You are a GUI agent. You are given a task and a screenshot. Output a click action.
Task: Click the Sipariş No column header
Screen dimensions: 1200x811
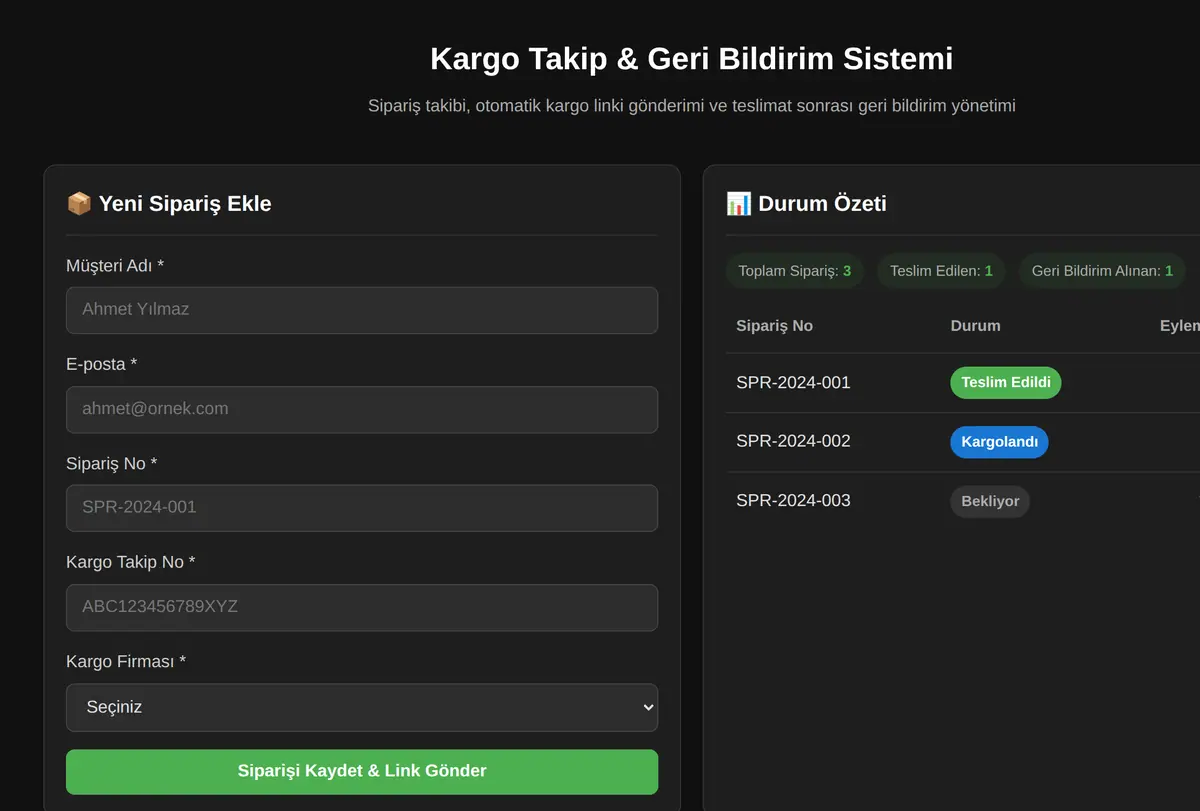click(774, 326)
